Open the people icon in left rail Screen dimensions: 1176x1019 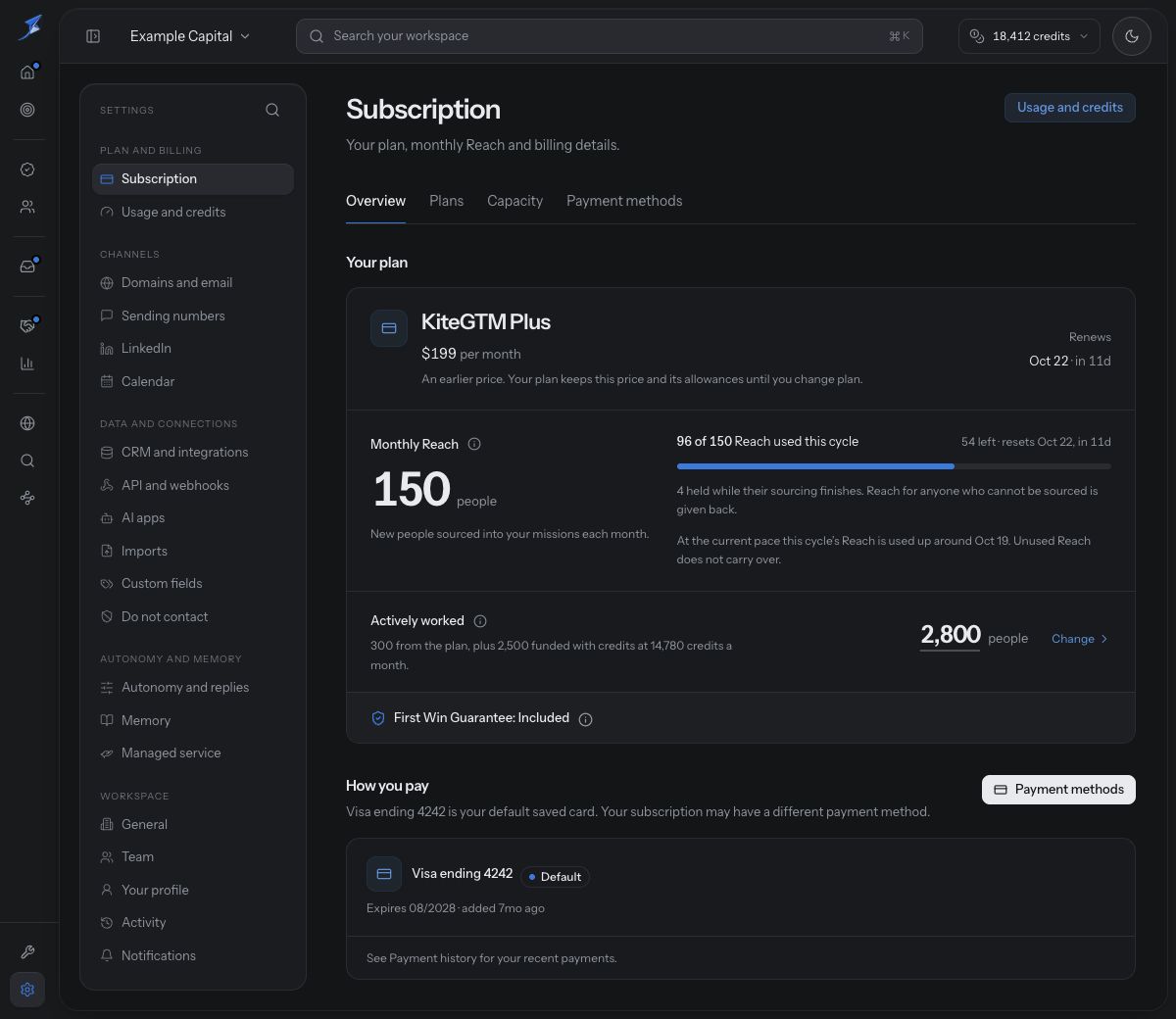[27, 207]
